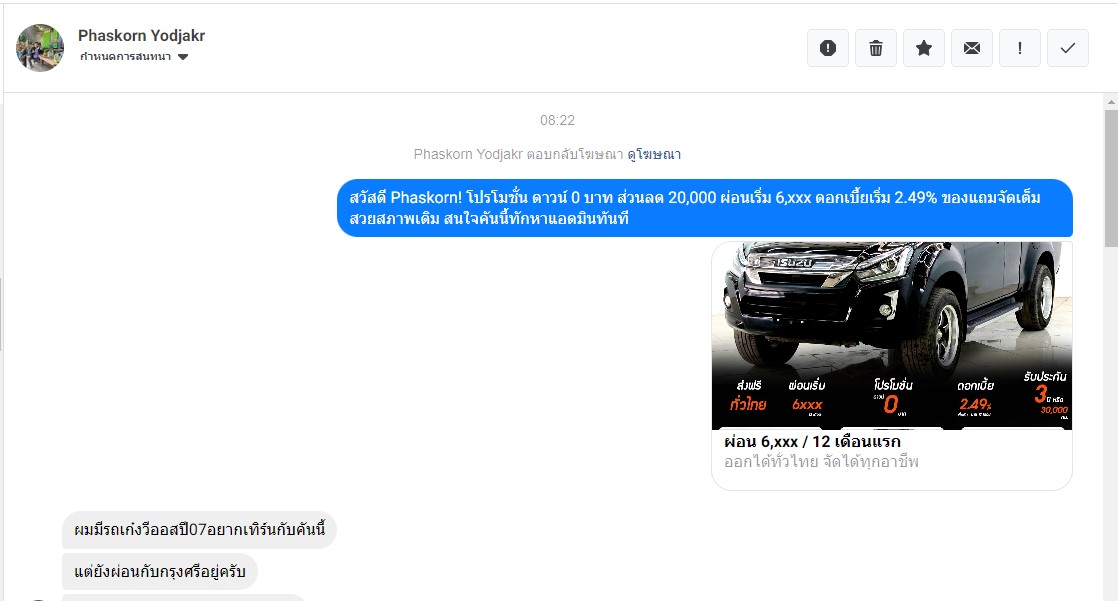Select the blue promo message bubble
The width and height of the screenshot is (1118, 601).
[704, 207]
